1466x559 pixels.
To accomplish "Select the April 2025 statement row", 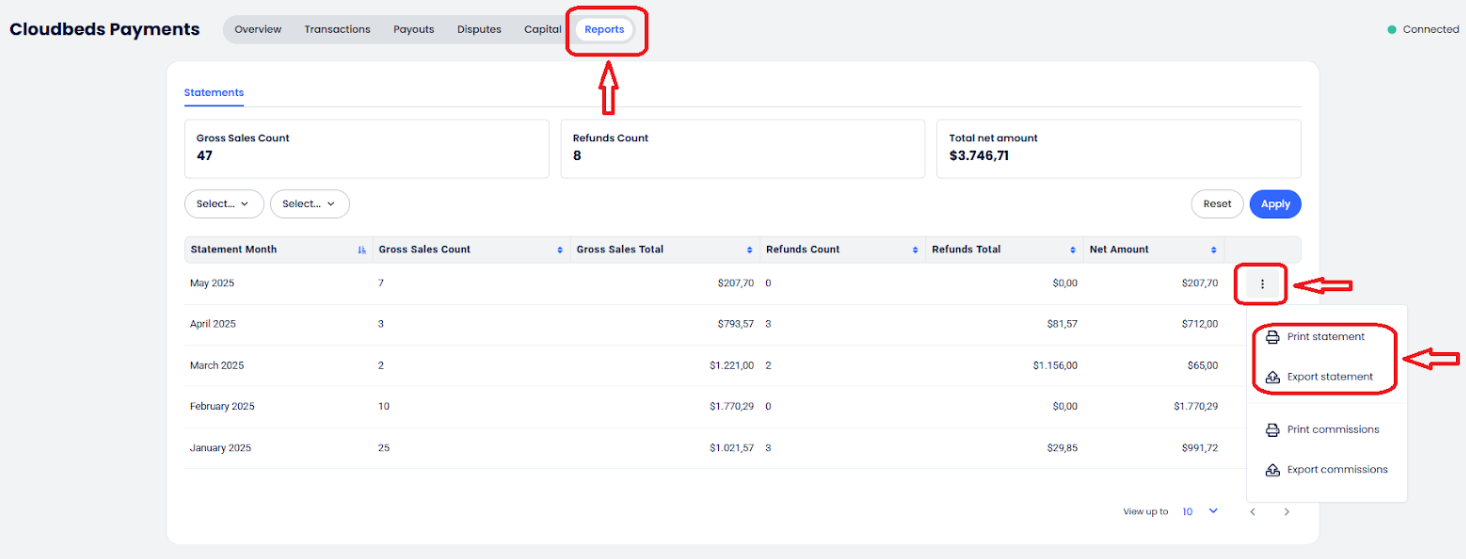I will 213,325.
